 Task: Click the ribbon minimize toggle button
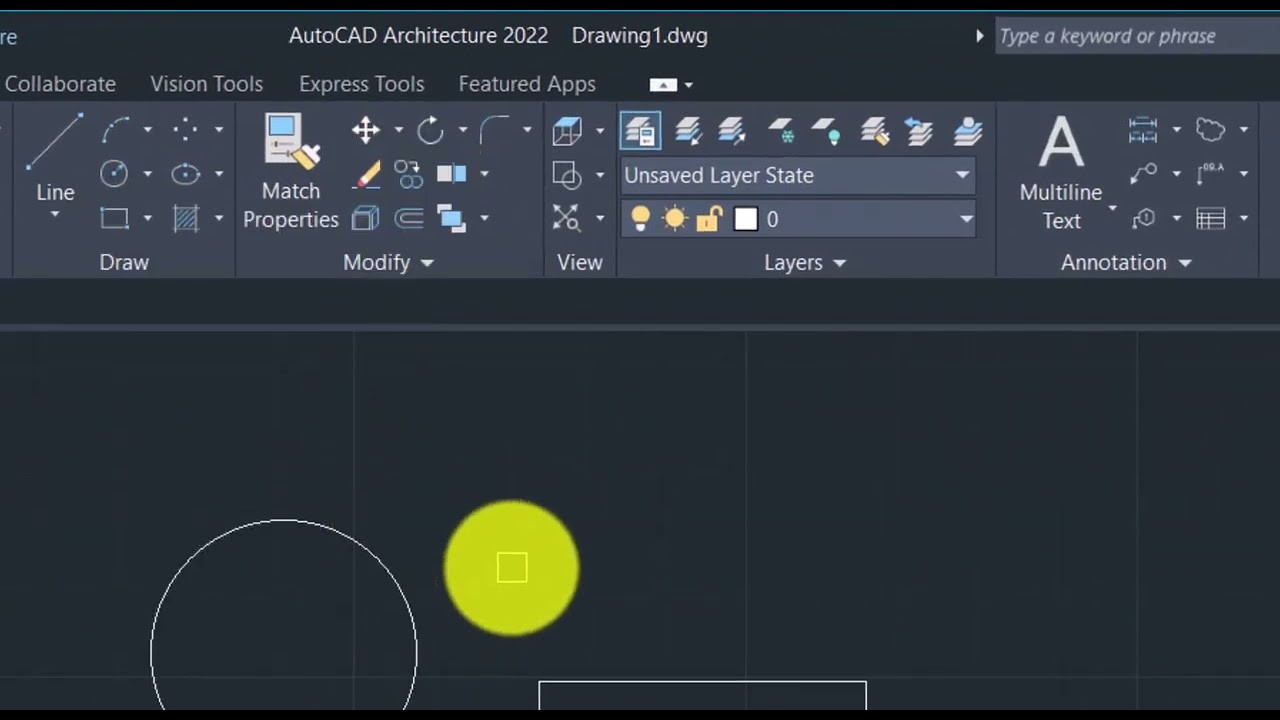coord(663,85)
